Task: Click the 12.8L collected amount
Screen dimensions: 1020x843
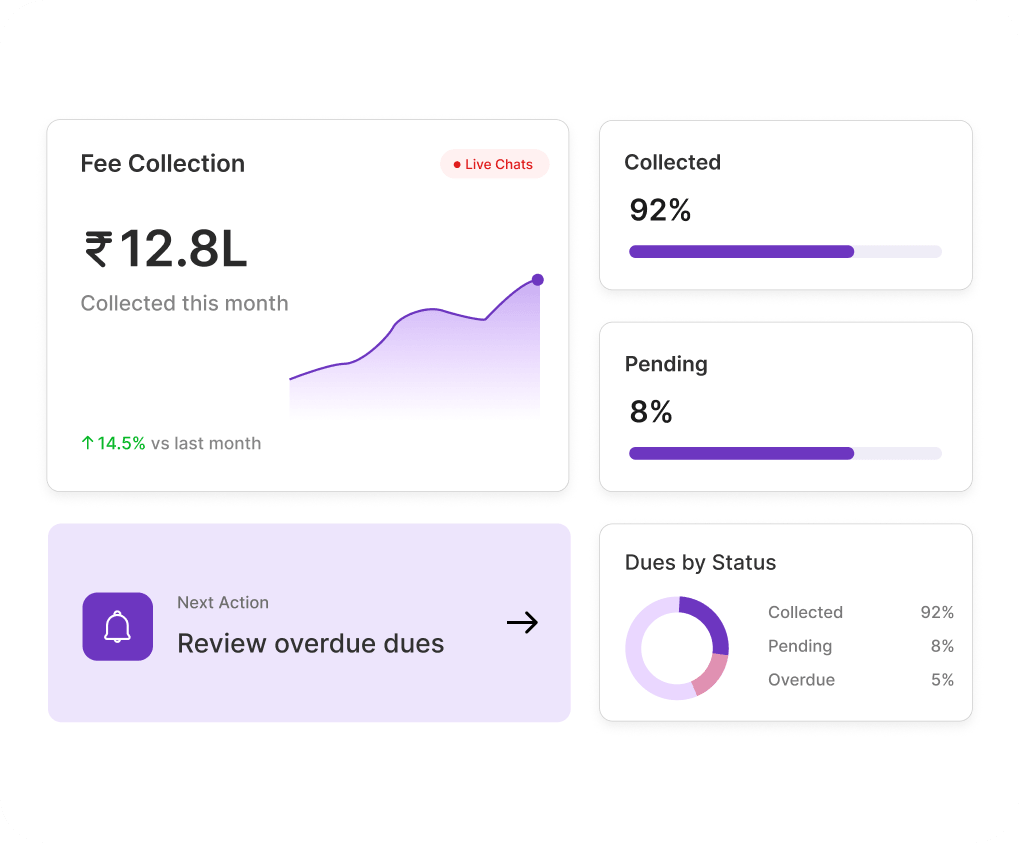Action: coord(183,249)
